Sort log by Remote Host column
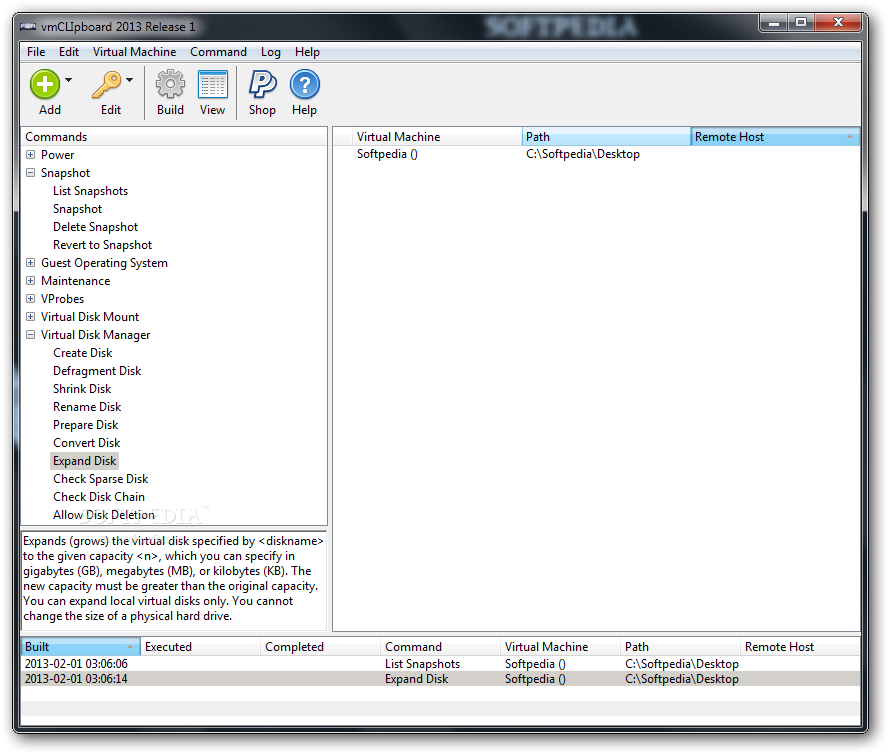The width and height of the screenshot is (889, 754). (800, 647)
